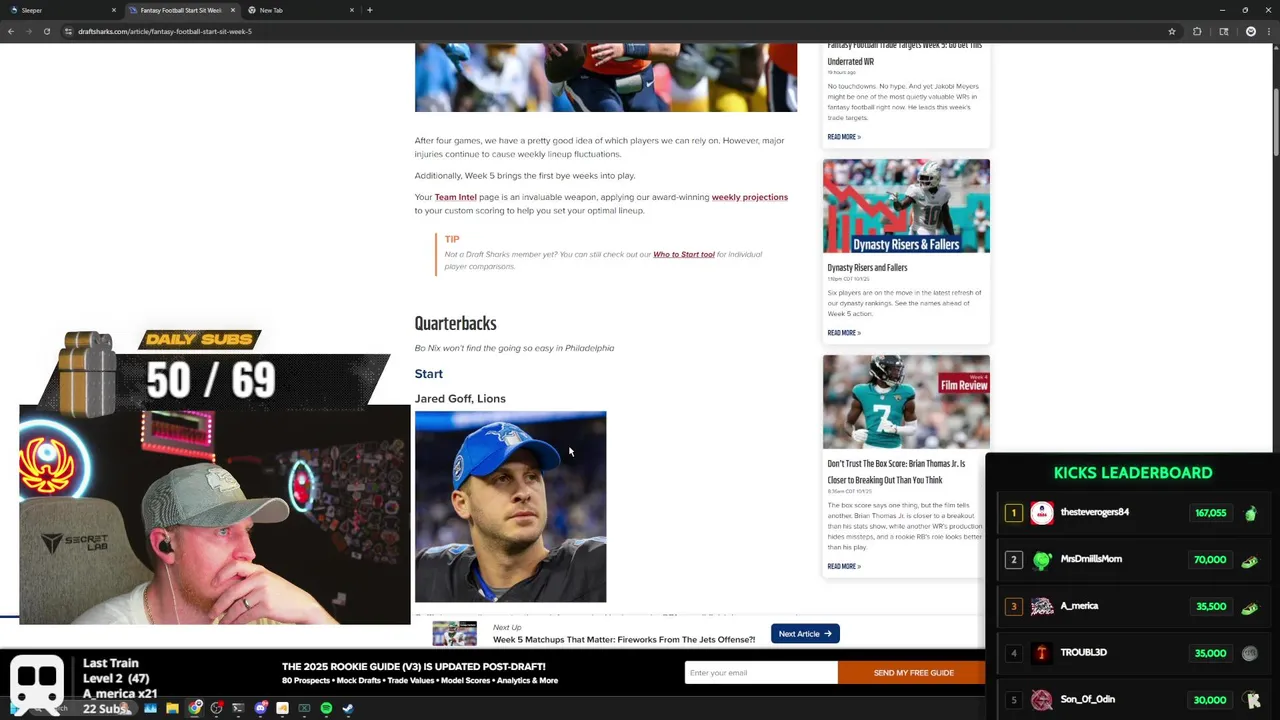Open the Team Intel link
The image size is (1280, 720).
click(x=455, y=197)
